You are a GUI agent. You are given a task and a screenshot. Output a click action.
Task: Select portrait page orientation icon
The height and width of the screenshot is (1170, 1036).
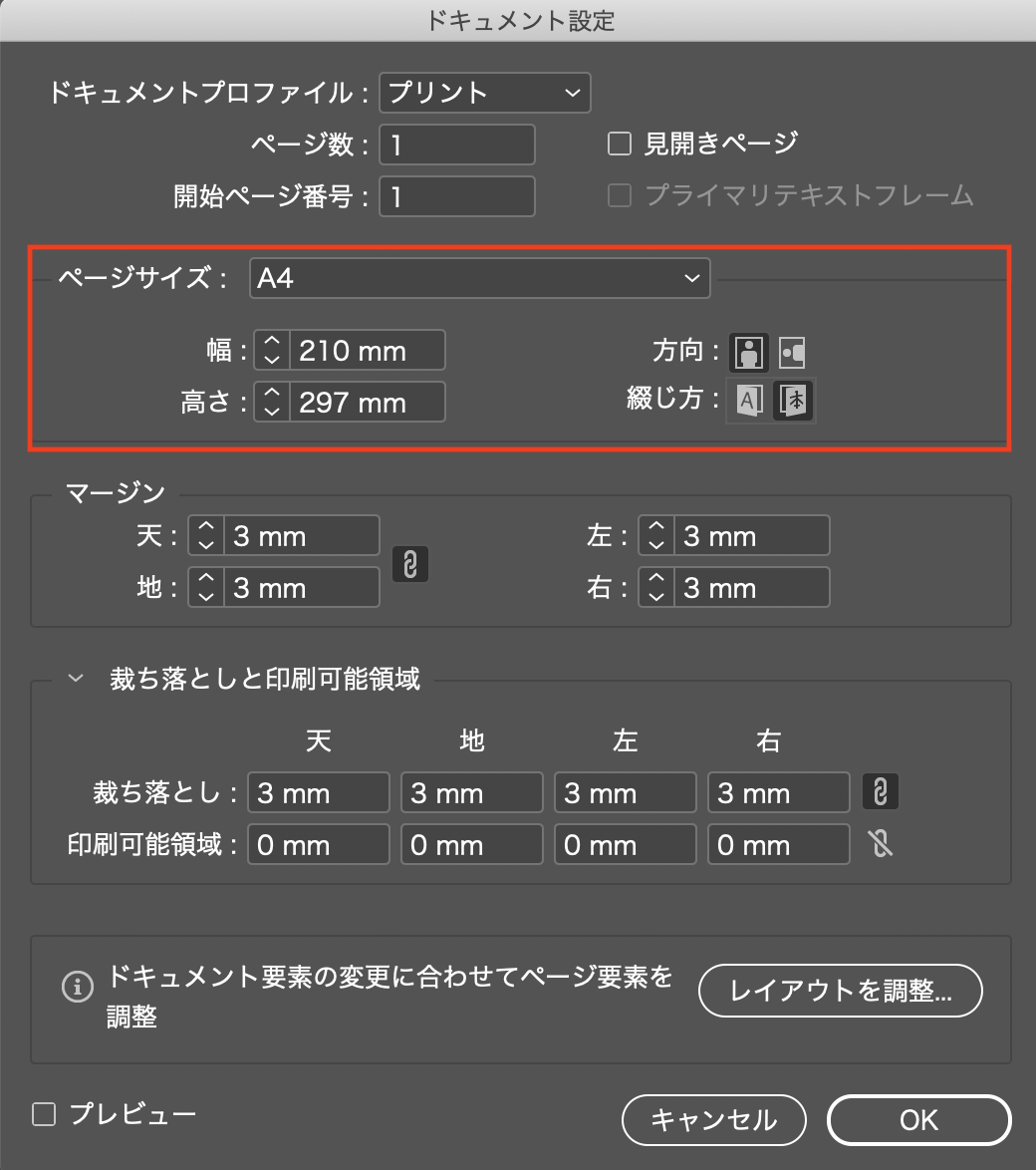click(x=748, y=352)
